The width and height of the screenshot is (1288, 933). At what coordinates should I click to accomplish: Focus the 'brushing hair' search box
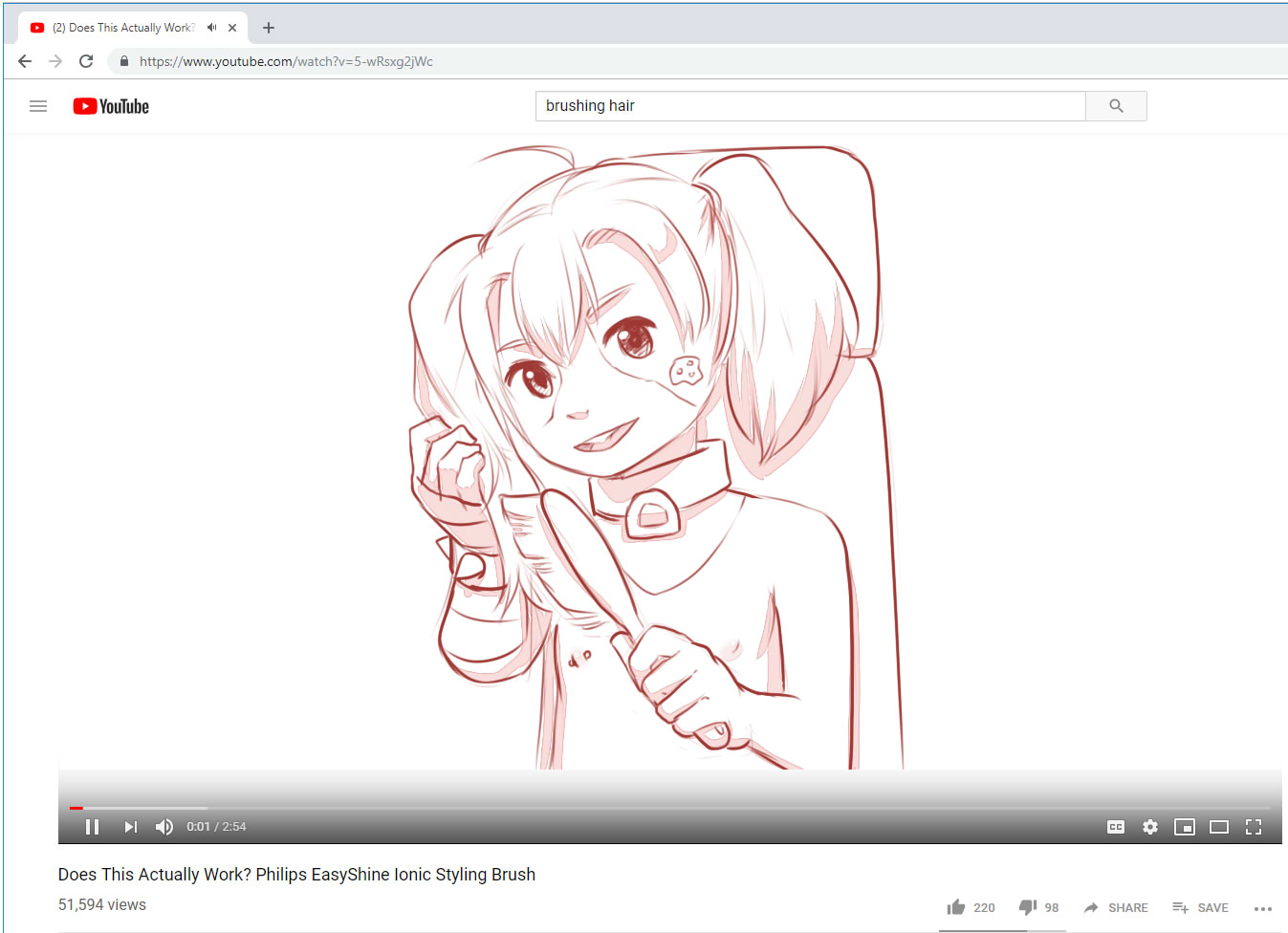(810, 106)
